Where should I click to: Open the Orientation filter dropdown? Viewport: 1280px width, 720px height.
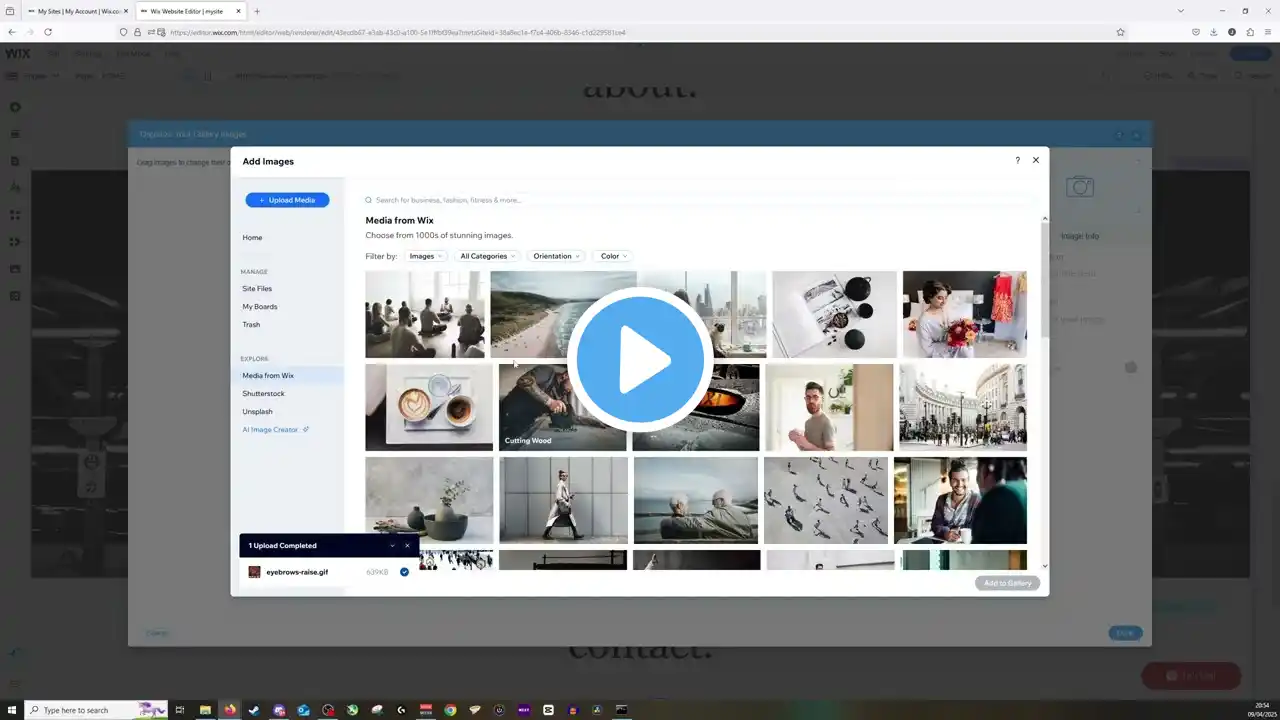click(555, 256)
